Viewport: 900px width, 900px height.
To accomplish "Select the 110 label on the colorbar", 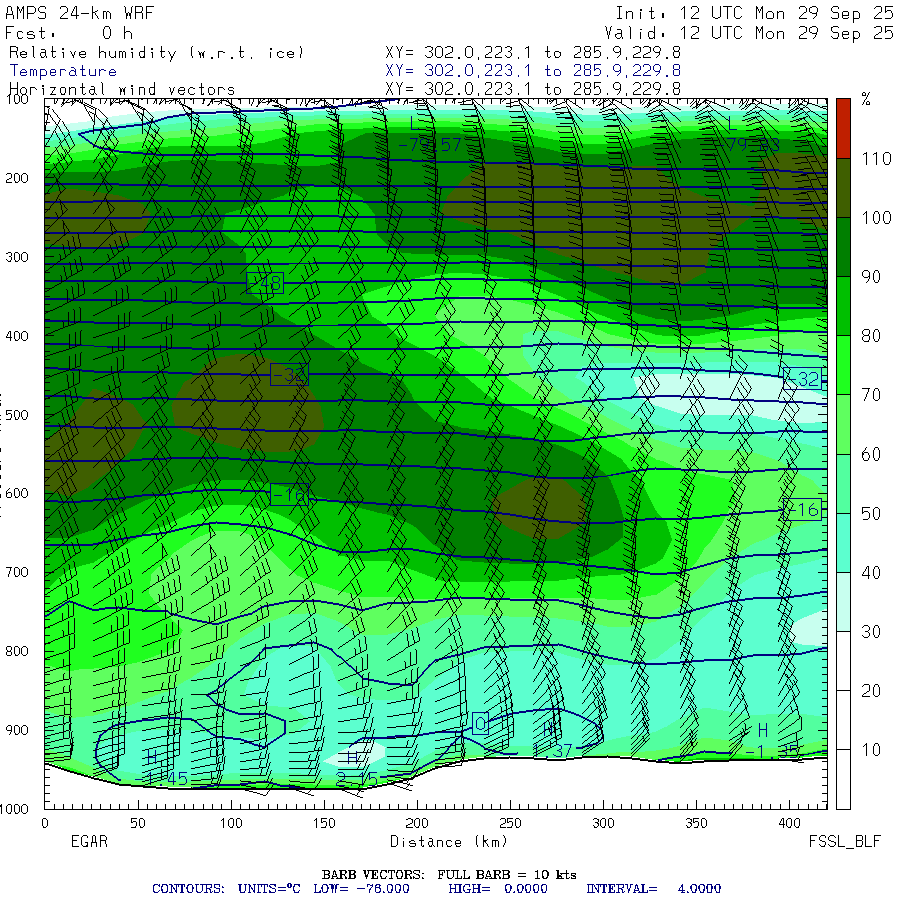I will pos(876,158).
